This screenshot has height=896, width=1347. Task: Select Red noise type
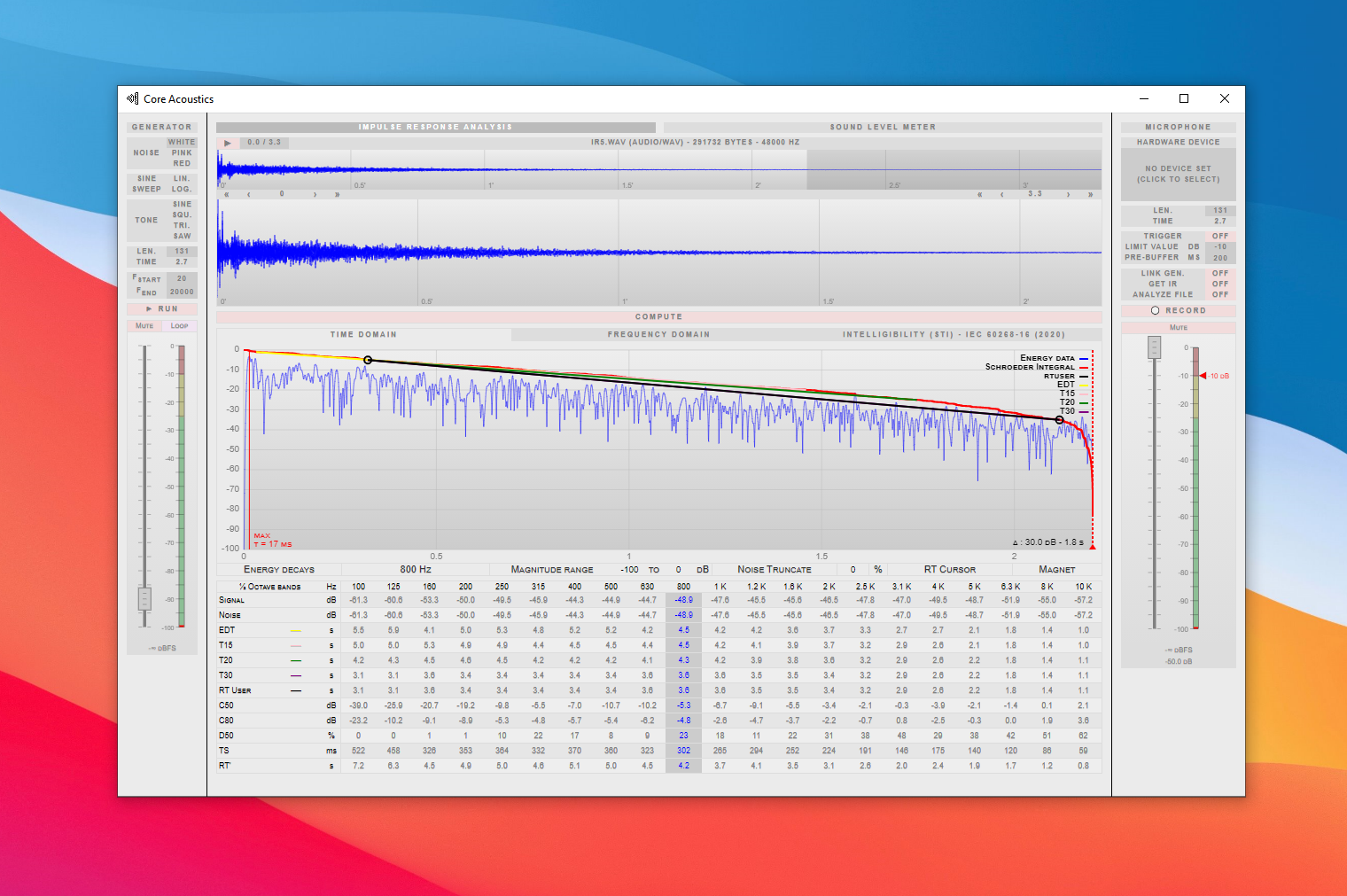182,163
